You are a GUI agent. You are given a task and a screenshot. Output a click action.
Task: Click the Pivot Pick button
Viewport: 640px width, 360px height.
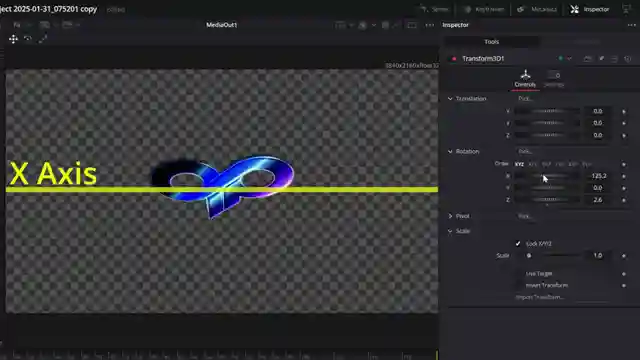tap(525, 216)
